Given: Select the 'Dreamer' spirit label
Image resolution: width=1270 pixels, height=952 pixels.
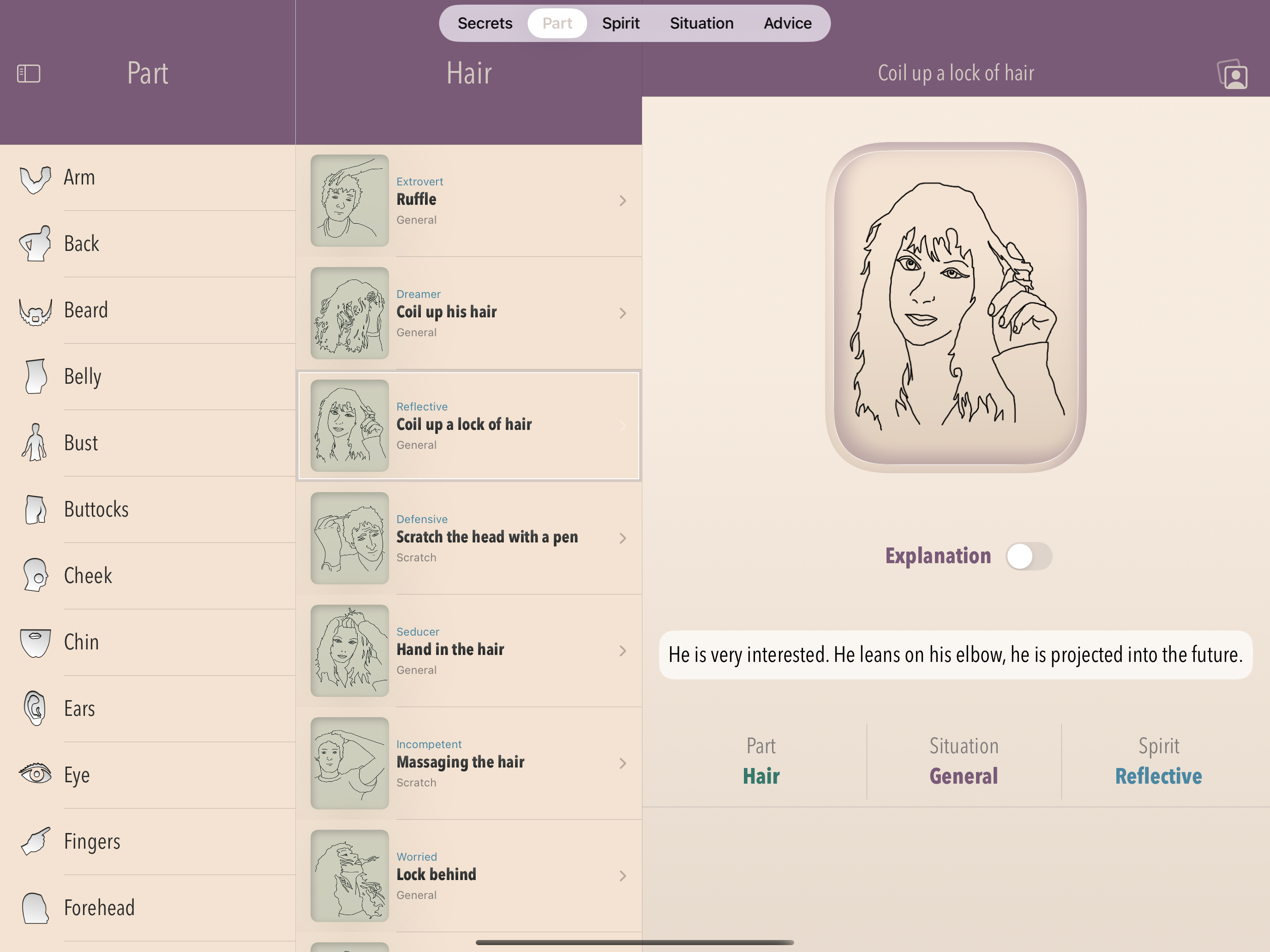Looking at the screenshot, I should (x=419, y=294).
